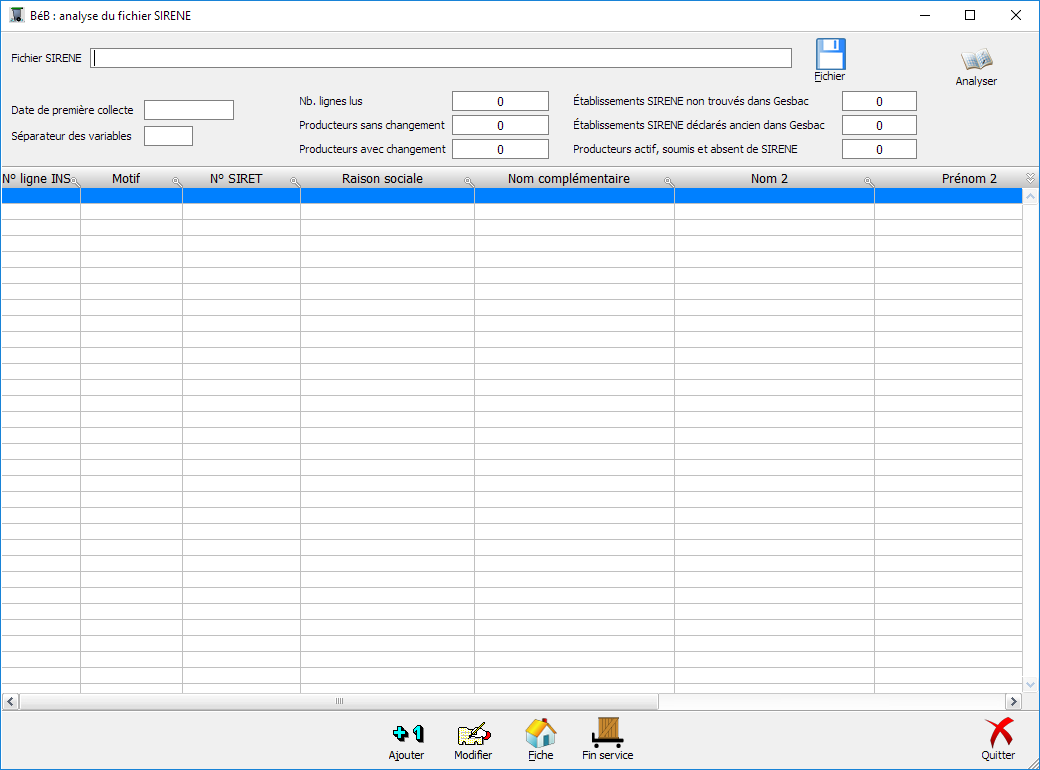The width and height of the screenshot is (1040, 770).
Task: Click the magnifier in Nom 2 header
Action: click(x=868, y=182)
